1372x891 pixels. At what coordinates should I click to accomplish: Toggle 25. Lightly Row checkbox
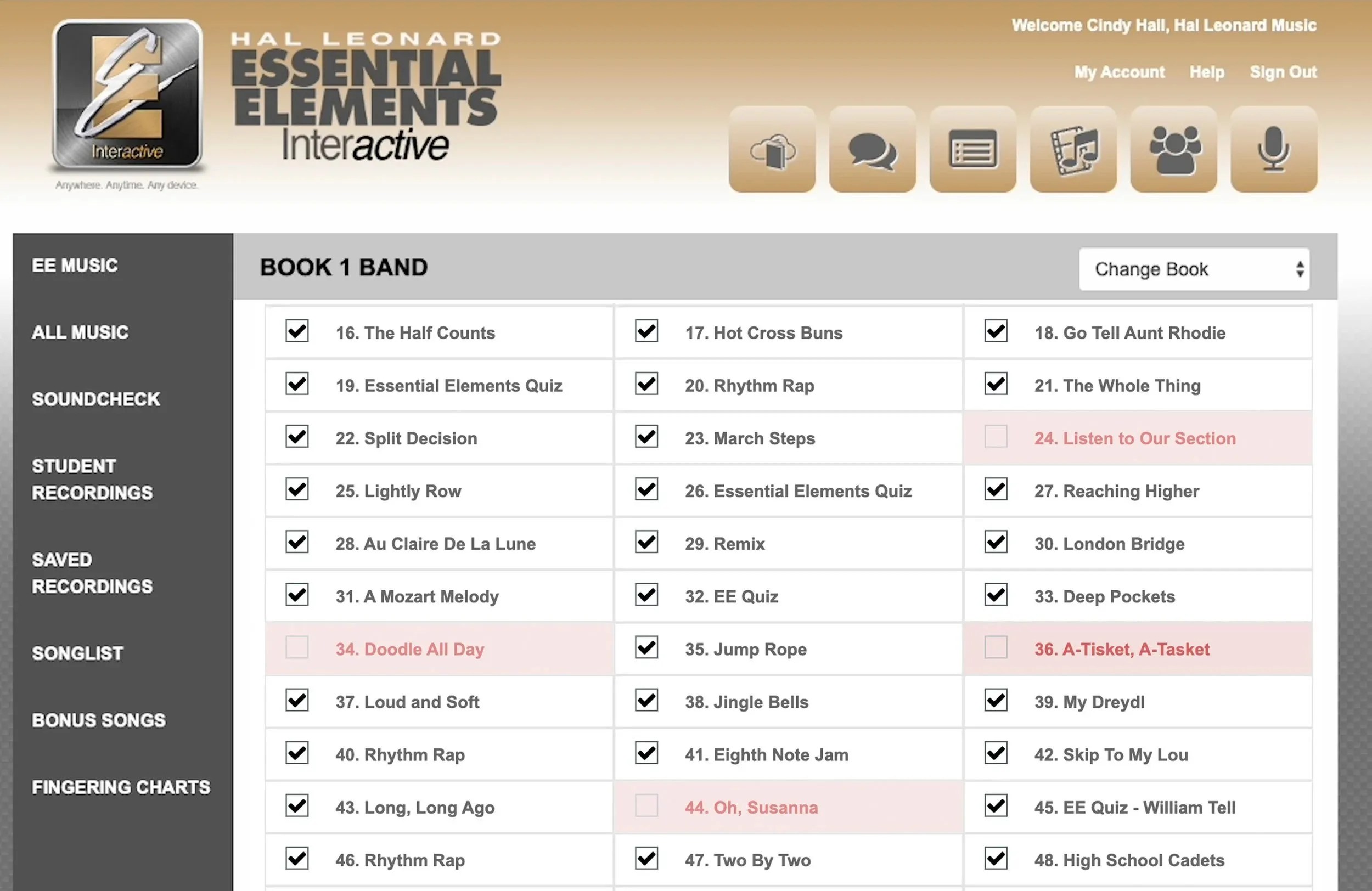coord(297,490)
